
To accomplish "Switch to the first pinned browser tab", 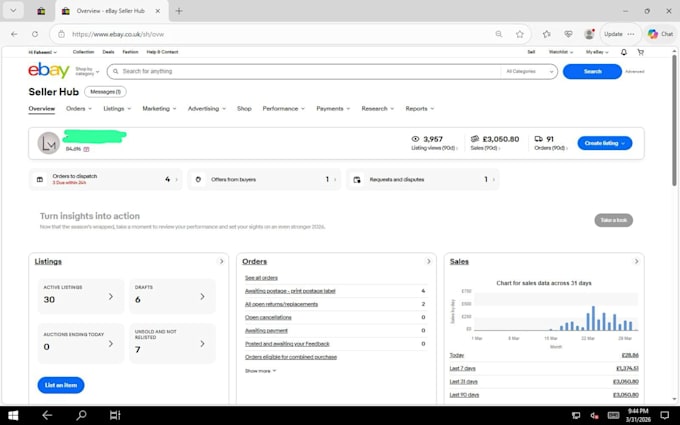I will pyautogui.click(x=41, y=11).
